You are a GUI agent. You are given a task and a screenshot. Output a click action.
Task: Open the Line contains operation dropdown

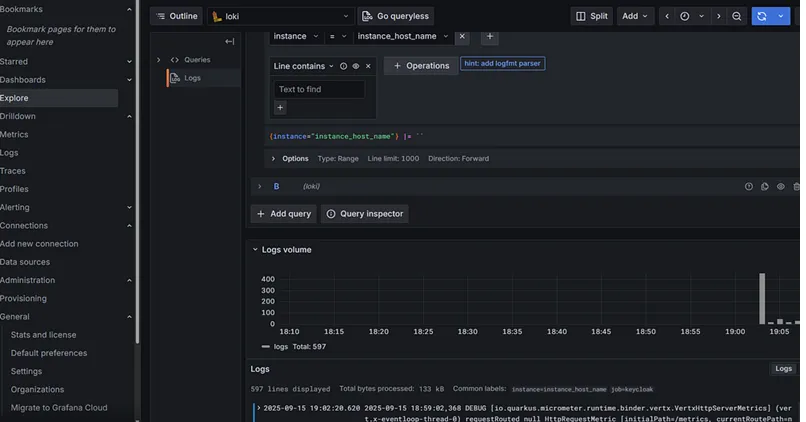pos(303,66)
